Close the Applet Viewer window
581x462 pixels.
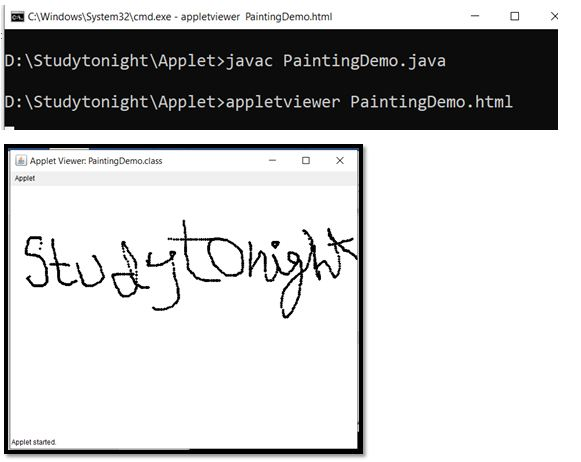tap(340, 160)
